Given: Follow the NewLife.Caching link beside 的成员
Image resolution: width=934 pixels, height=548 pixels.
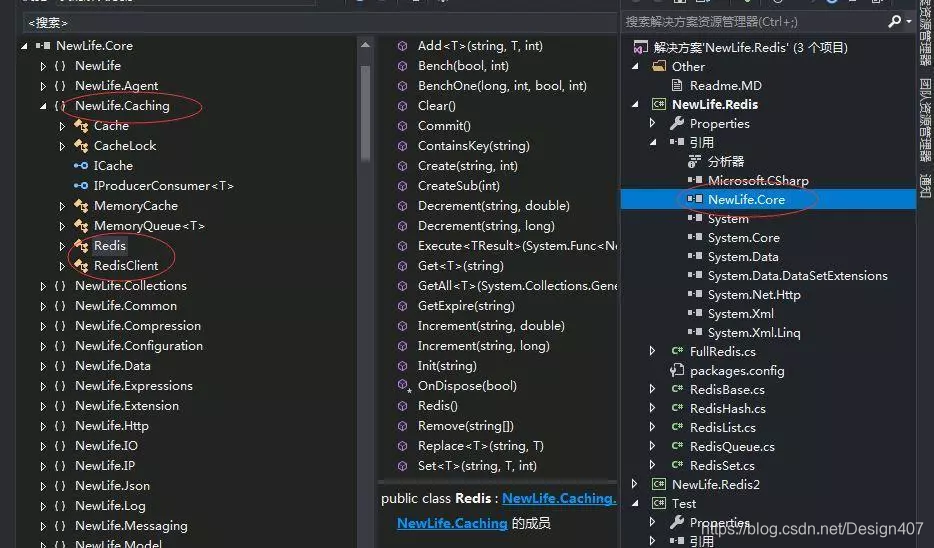Looking at the screenshot, I should pyautogui.click(x=452, y=523).
